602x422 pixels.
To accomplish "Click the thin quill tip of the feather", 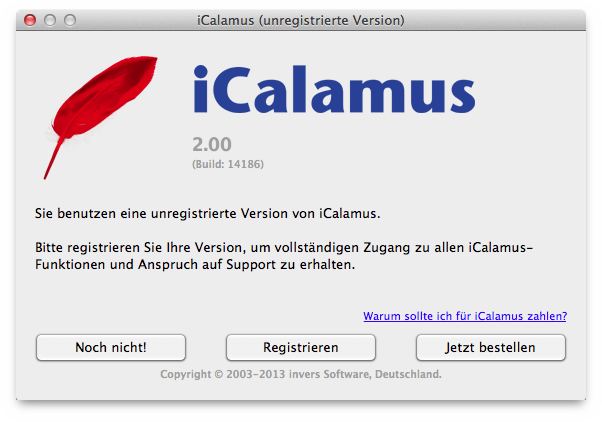I will [53, 161].
